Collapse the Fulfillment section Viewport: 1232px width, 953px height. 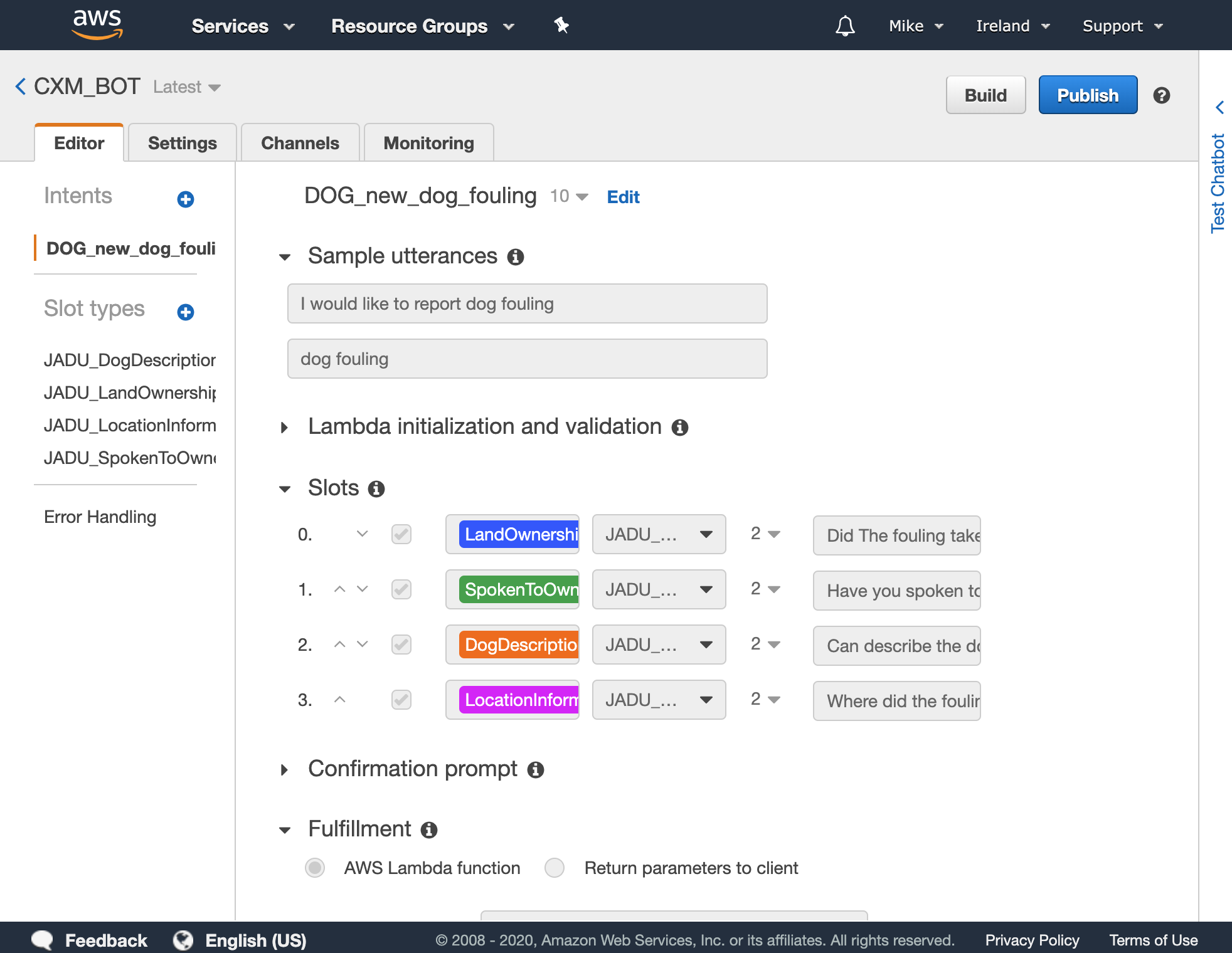pyautogui.click(x=285, y=830)
